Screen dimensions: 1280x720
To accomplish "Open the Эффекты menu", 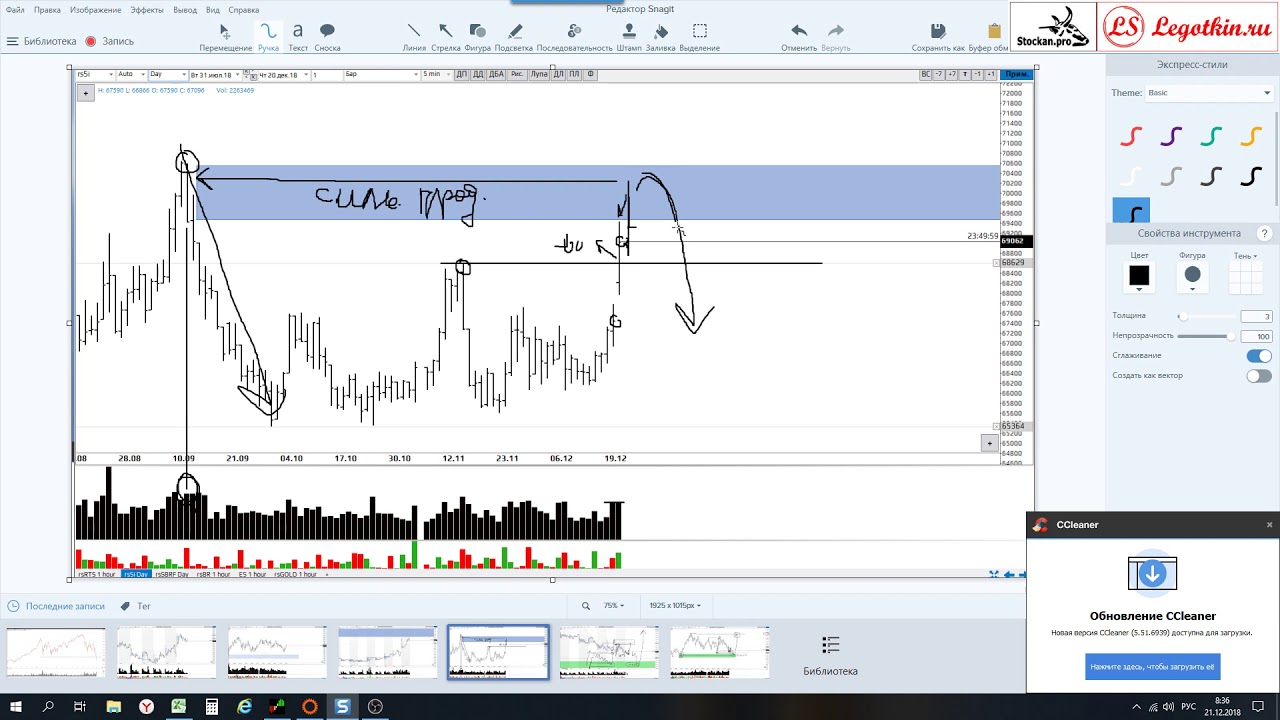I will point(147,10).
